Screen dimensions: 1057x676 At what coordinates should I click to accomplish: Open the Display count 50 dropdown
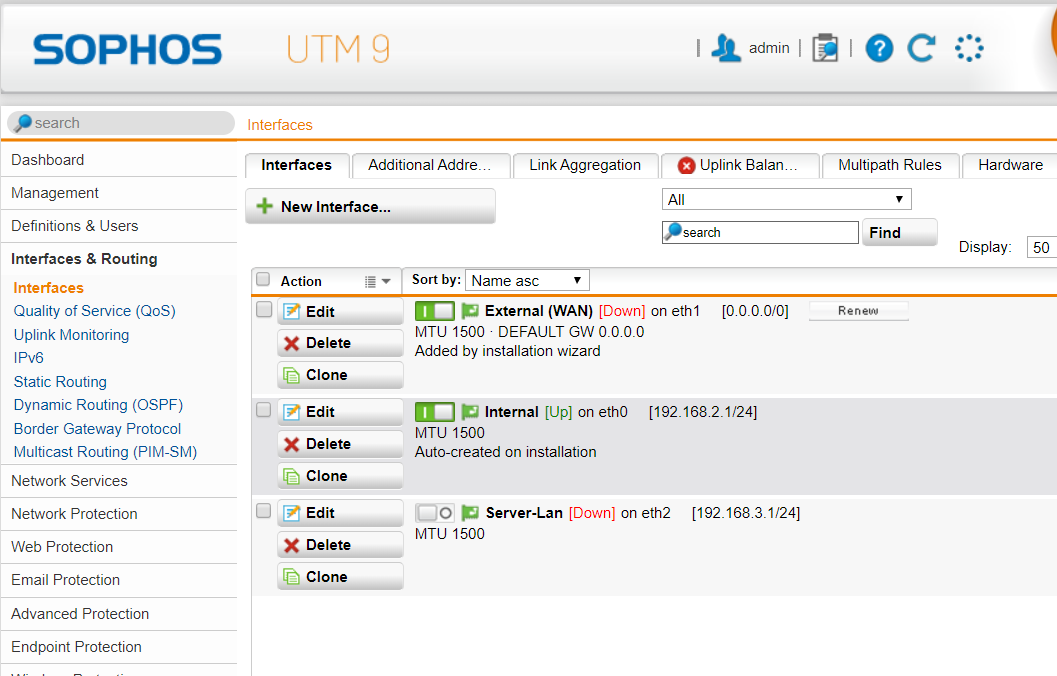pyautogui.click(x=1041, y=247)
